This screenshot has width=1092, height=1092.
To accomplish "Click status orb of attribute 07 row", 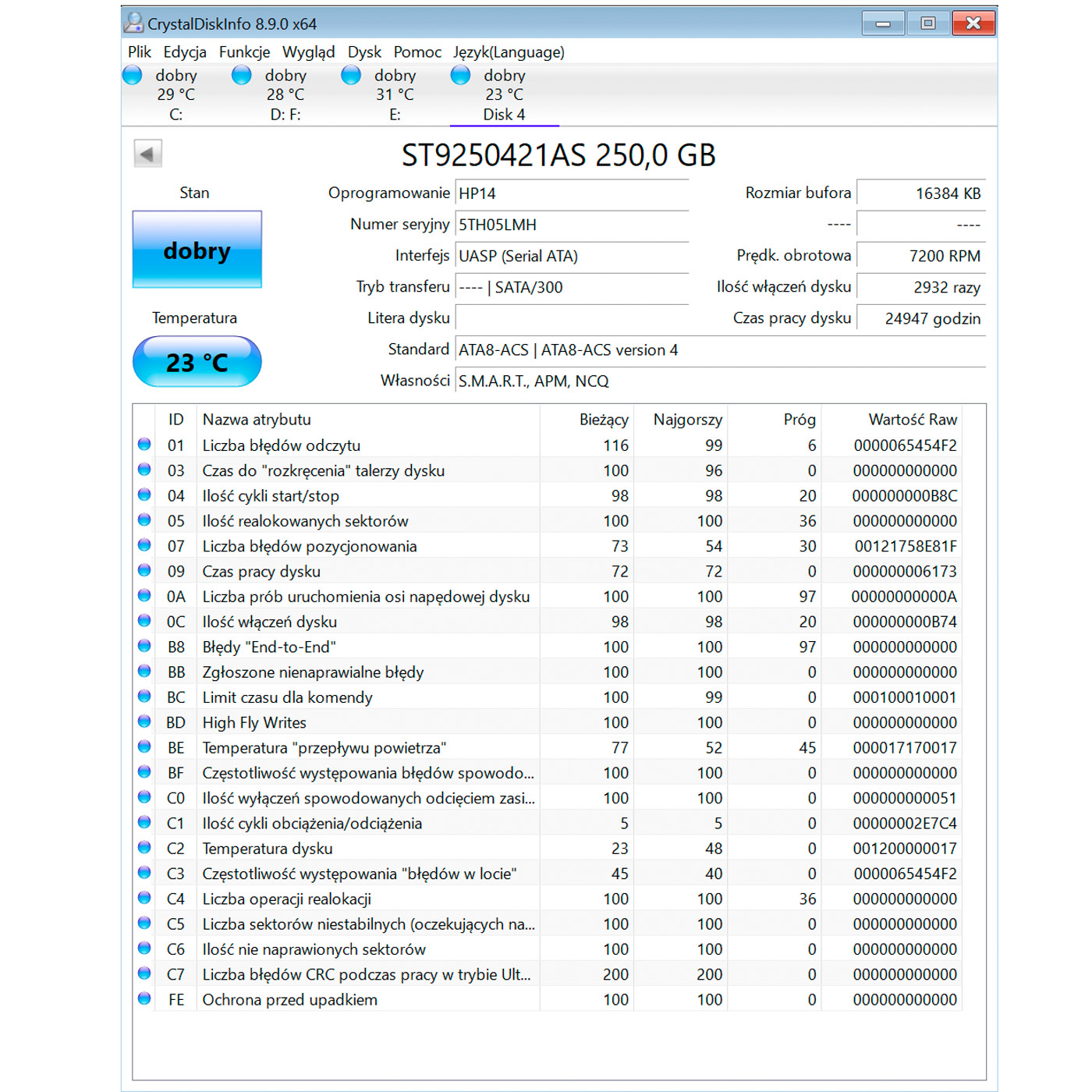I will coord(144,545).
